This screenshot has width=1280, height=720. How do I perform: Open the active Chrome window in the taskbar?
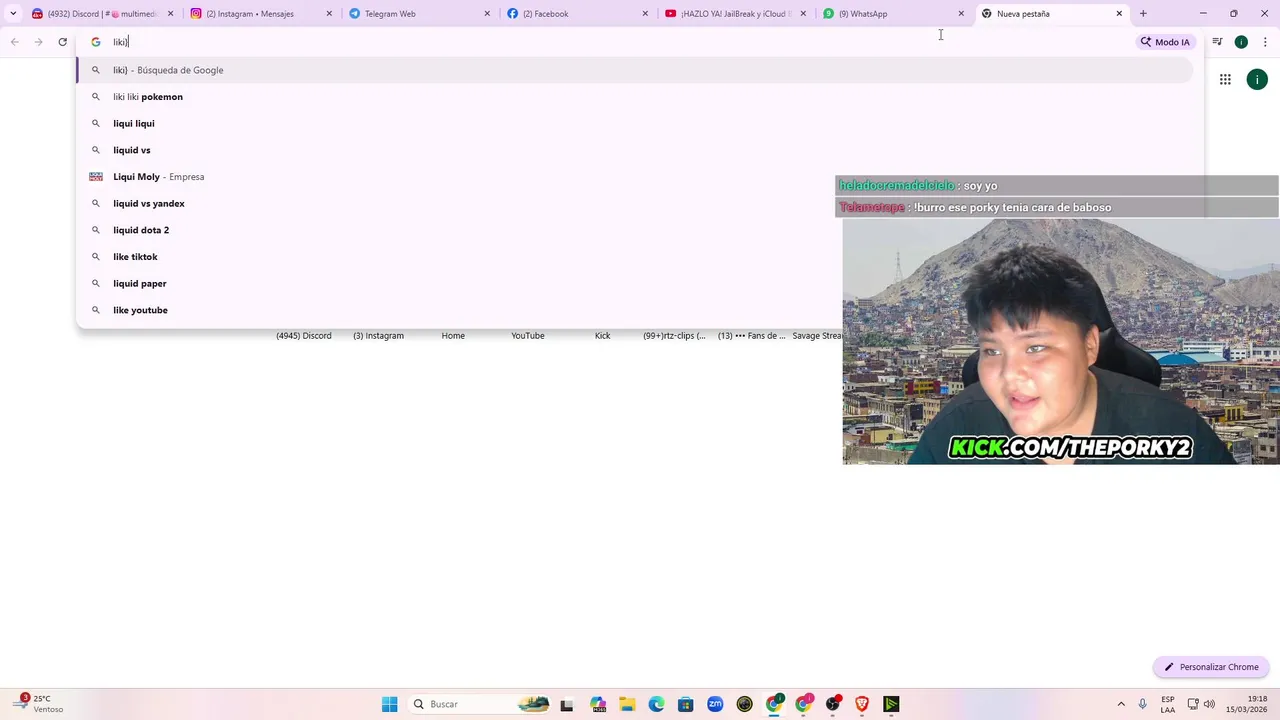click(774, 704)
